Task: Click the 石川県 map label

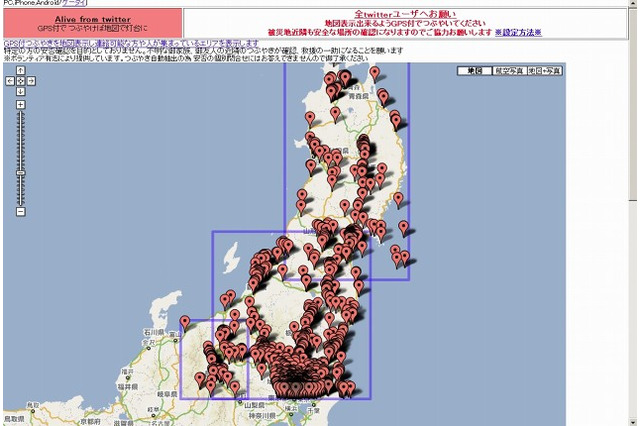Action: [x=153, y=333]
